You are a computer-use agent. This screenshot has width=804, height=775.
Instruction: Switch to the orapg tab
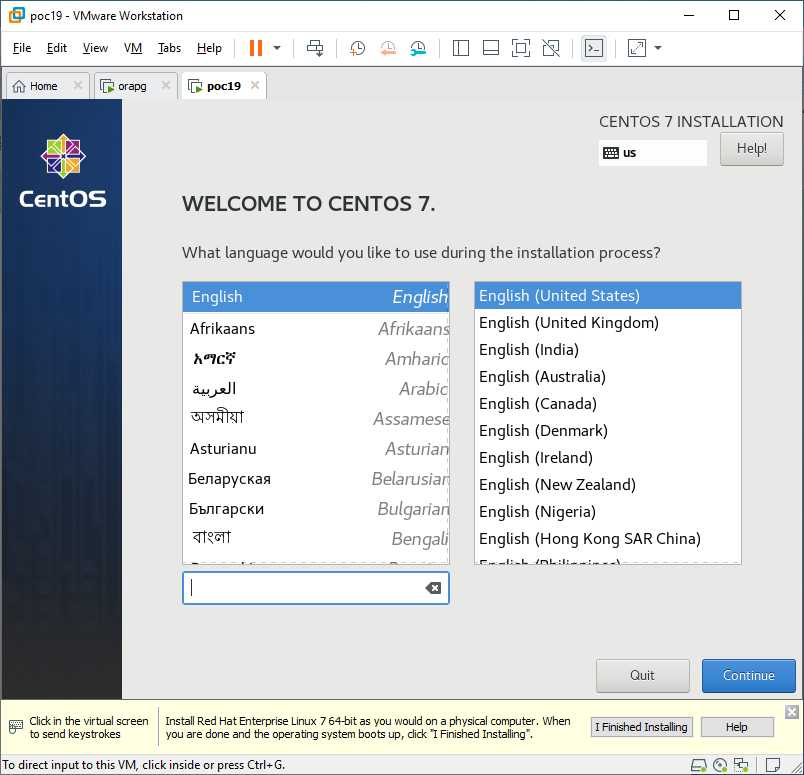(131, 86)
